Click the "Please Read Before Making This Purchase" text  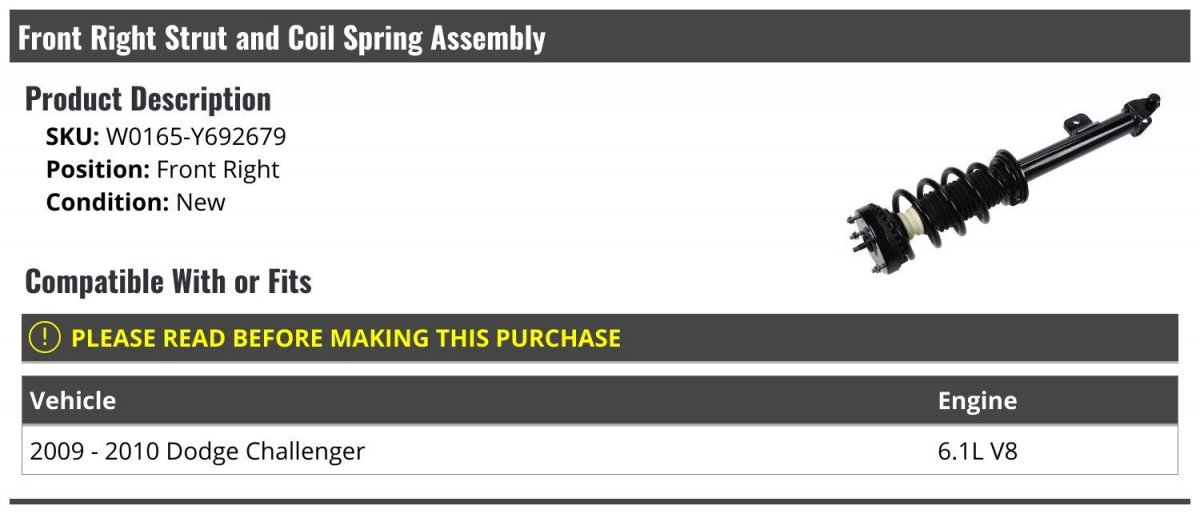[x=345, y=338]
